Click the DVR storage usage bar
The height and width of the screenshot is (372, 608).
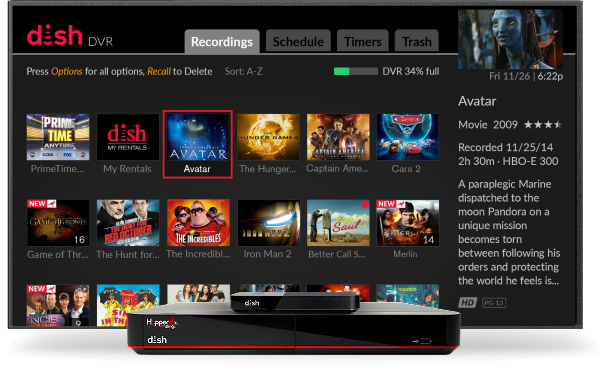click(x=356, y=71)
